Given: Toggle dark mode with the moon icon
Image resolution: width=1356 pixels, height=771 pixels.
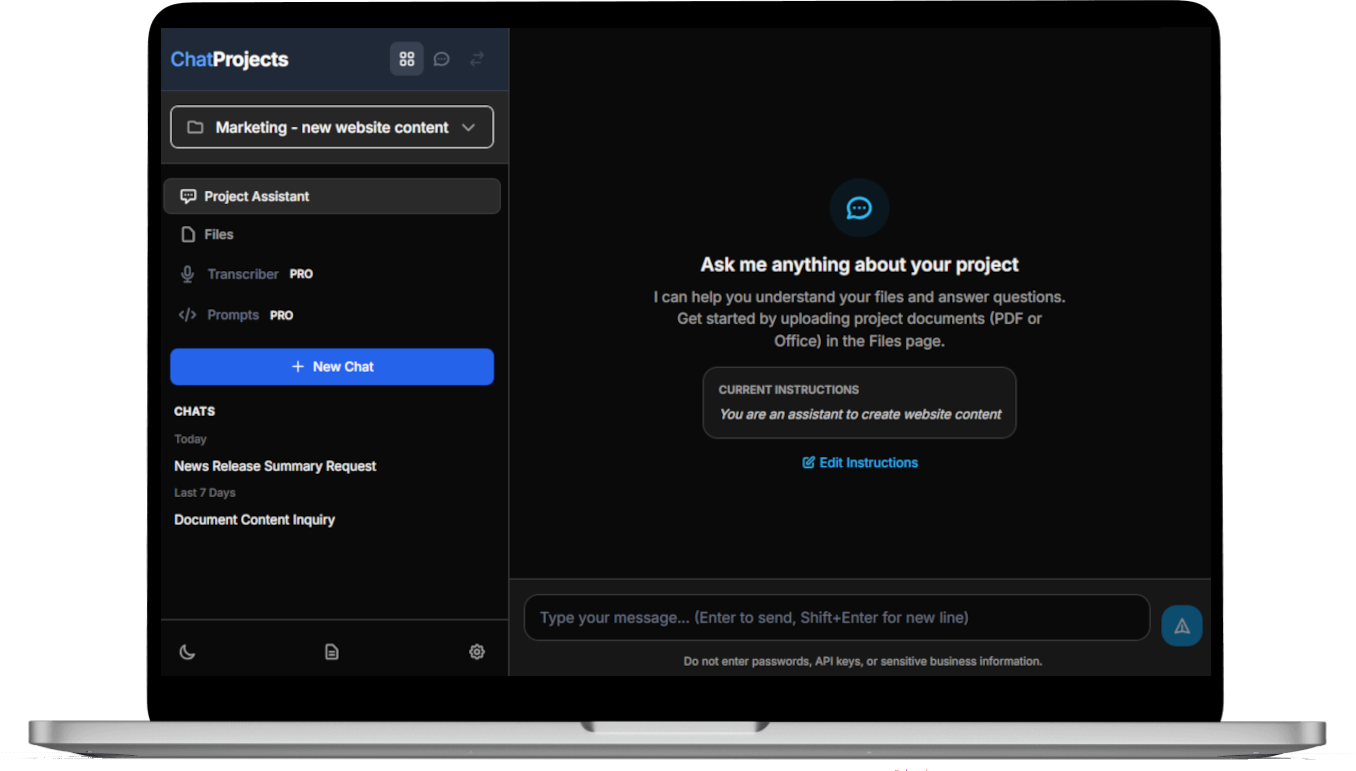Looking at the screenshot, I should click(187, 652).
